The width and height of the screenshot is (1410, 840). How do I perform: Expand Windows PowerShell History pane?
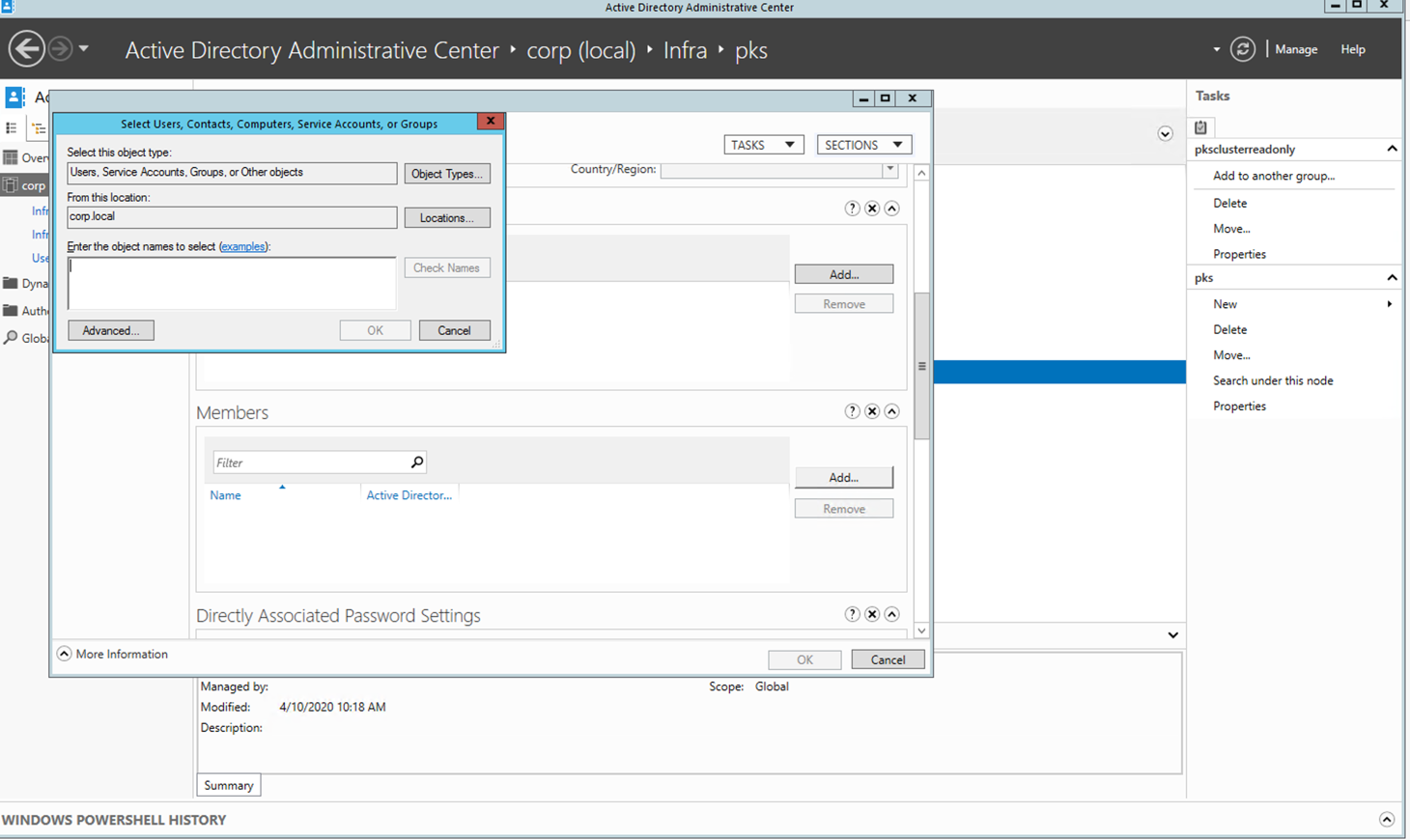(1387, 820)
